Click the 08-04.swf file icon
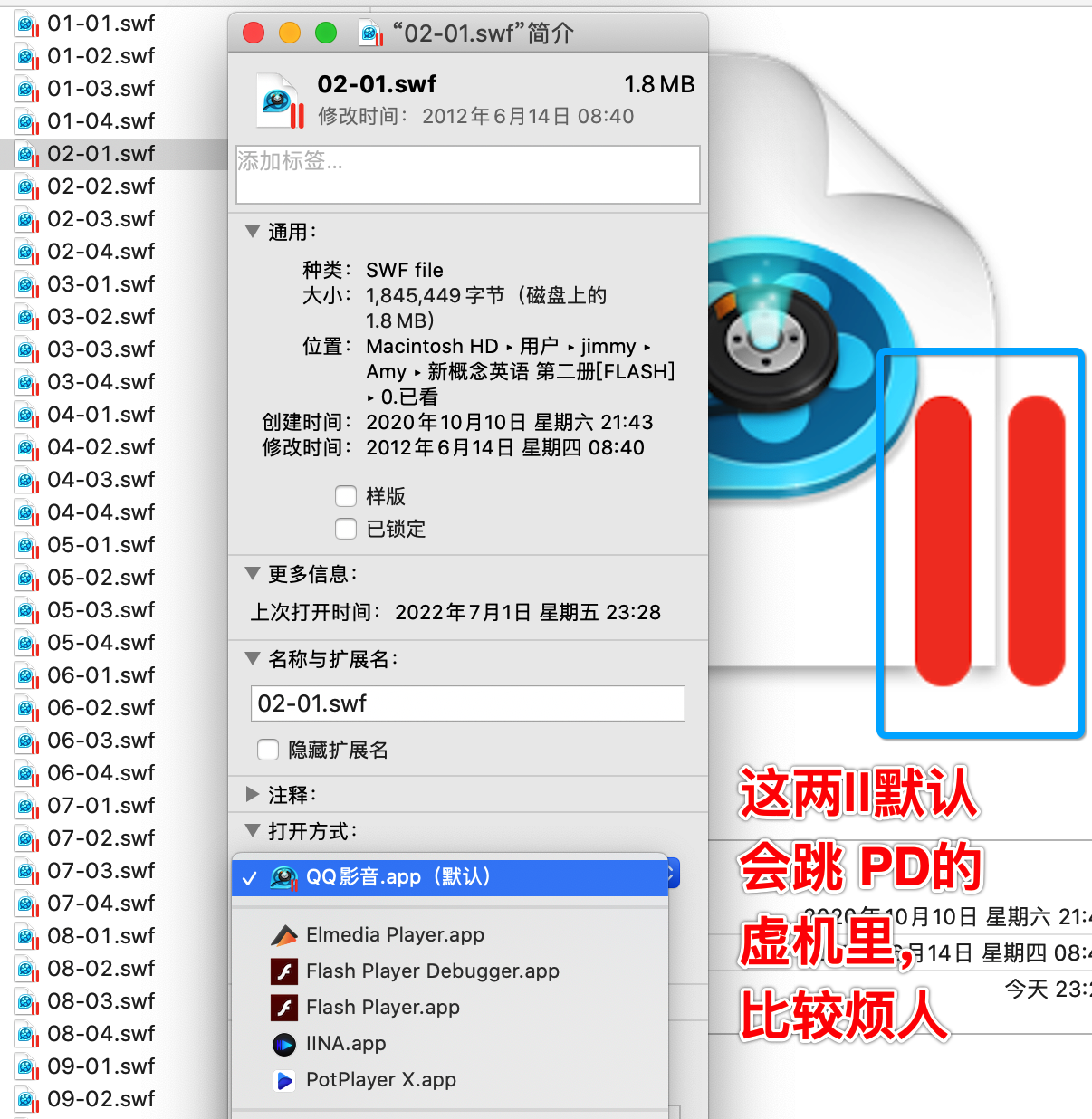This screenshot has width=1092, height=1119. 28,1035
